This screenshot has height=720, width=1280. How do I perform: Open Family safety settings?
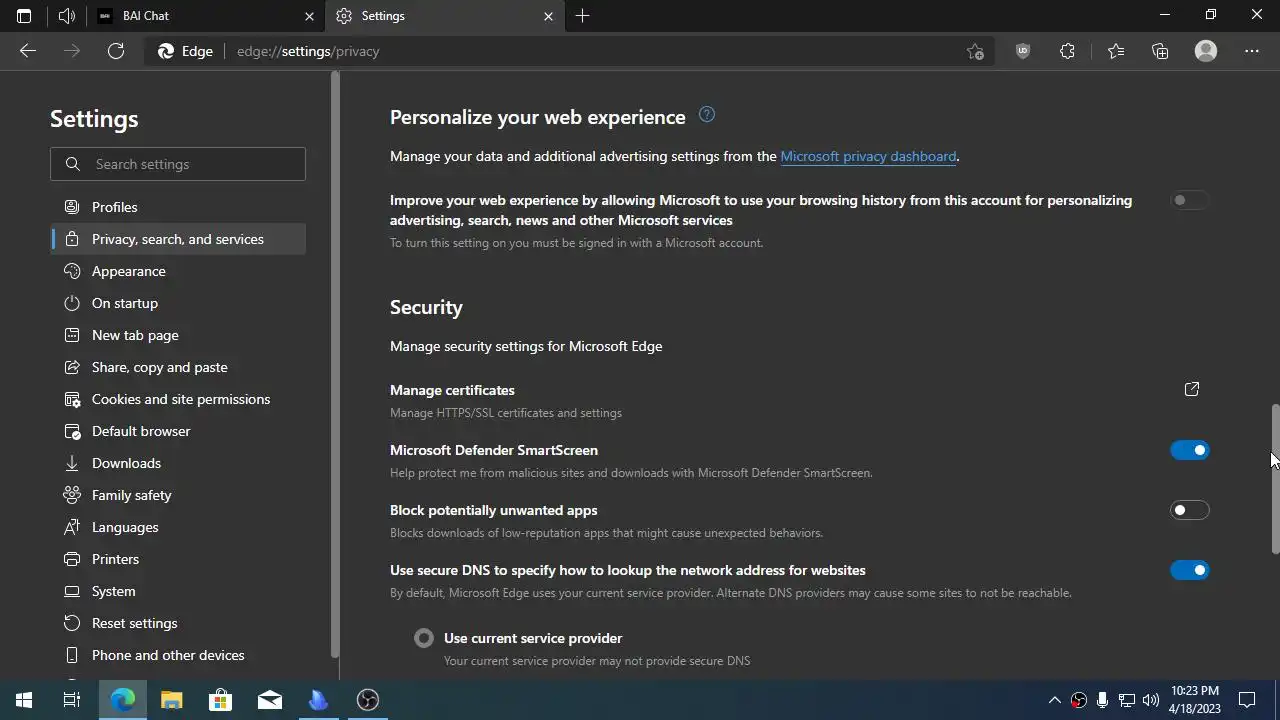pos(178,495)
